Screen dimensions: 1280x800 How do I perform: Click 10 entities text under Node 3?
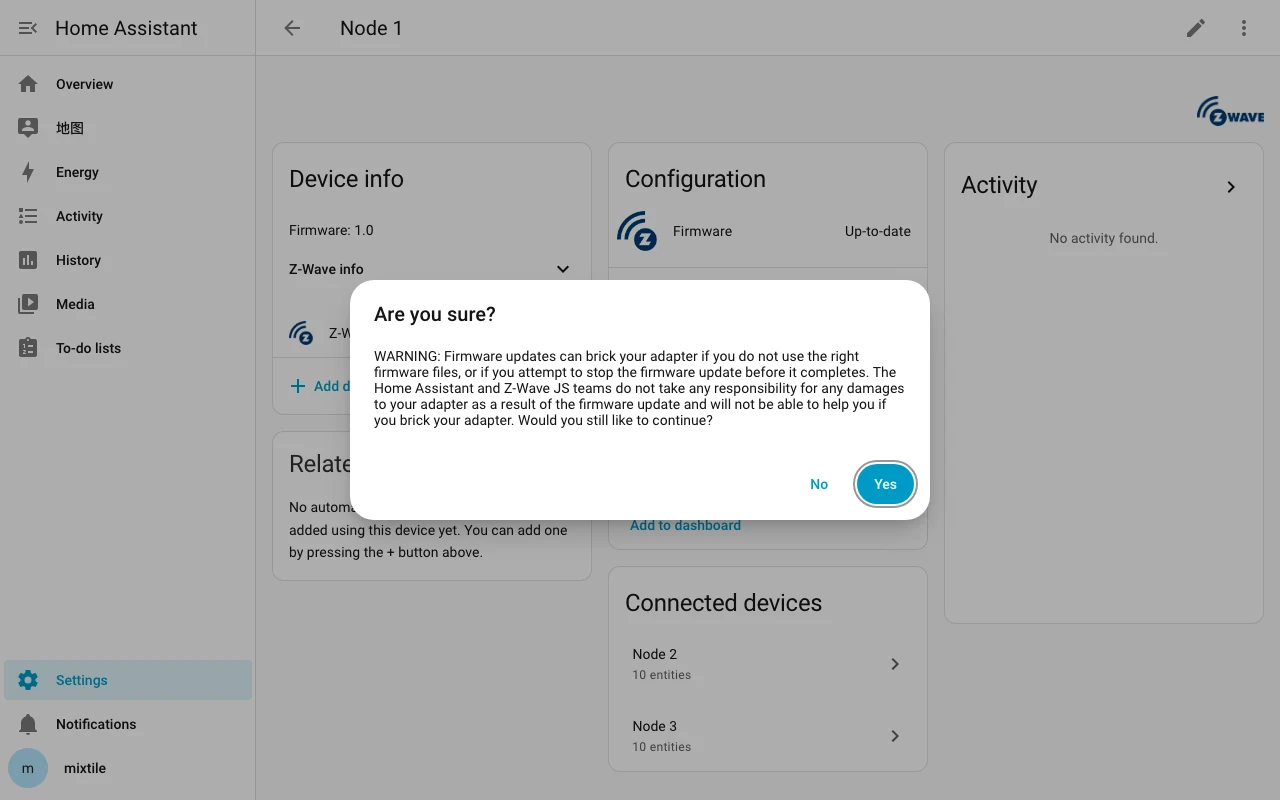pos(661,747)
